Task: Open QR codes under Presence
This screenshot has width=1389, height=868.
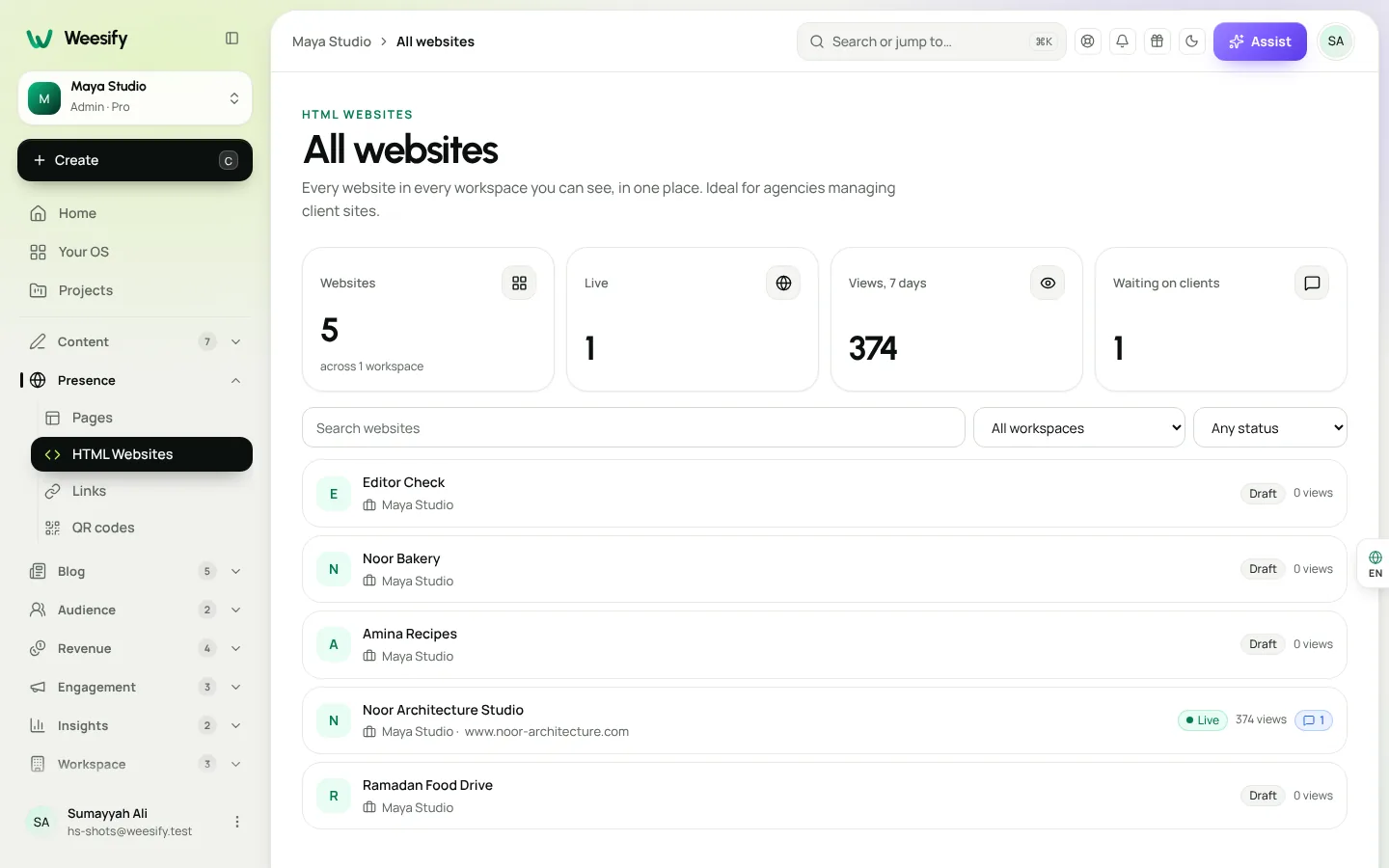Action: coord(142,528)
